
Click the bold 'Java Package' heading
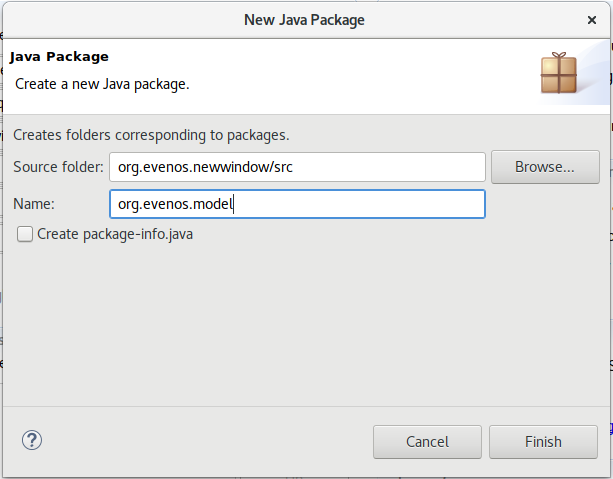coord(59,57)
